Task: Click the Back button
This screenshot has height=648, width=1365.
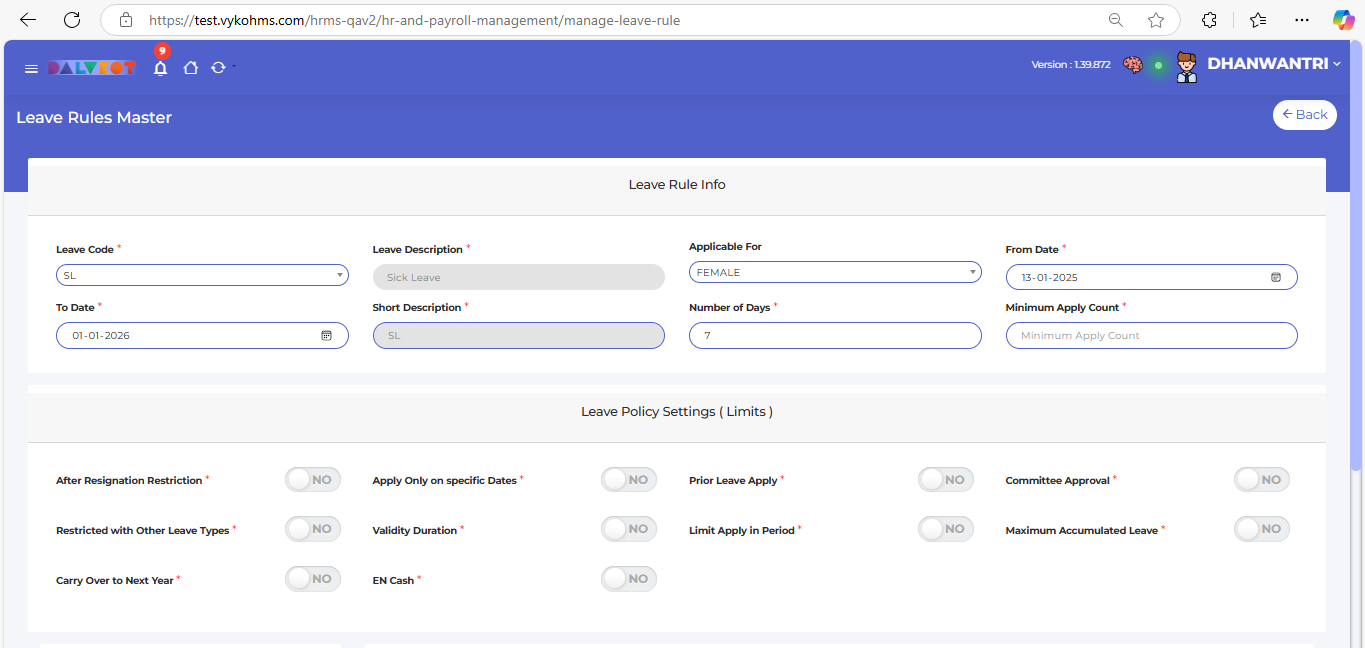Action: coord(1304,115)
